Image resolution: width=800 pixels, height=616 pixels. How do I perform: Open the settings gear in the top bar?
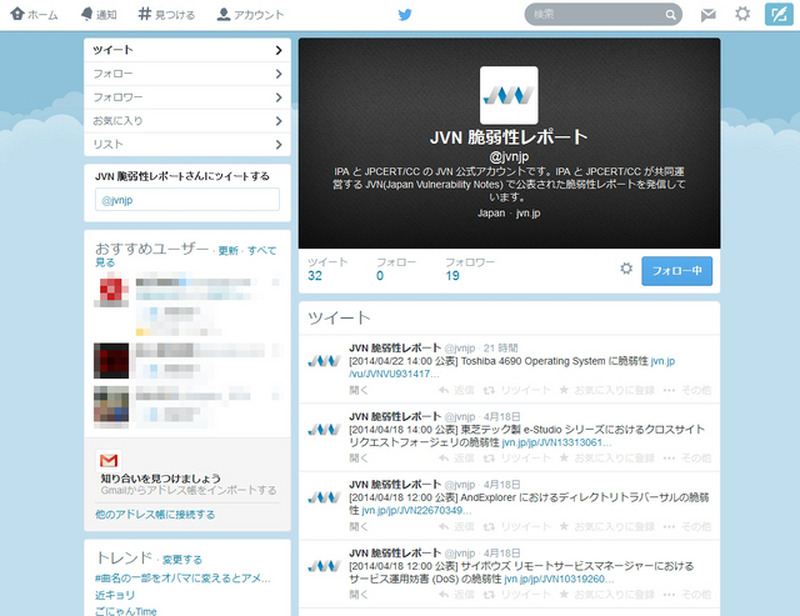point(742,14)
